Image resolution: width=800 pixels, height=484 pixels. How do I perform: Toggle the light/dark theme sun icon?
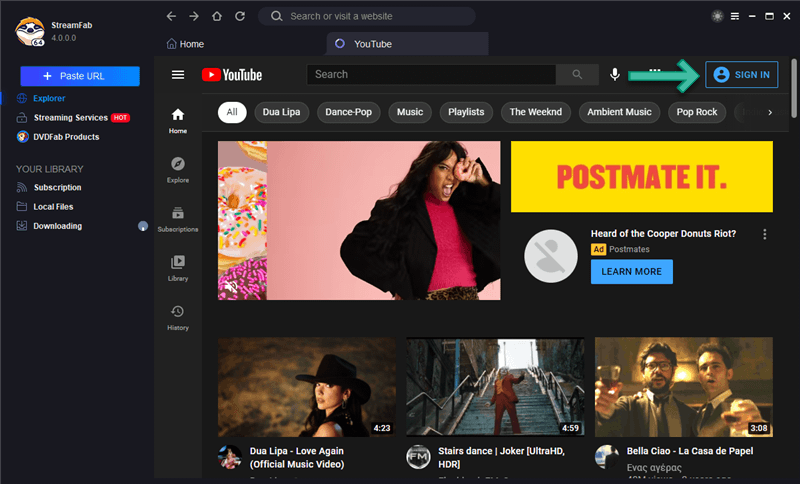(x=717, y=16)
